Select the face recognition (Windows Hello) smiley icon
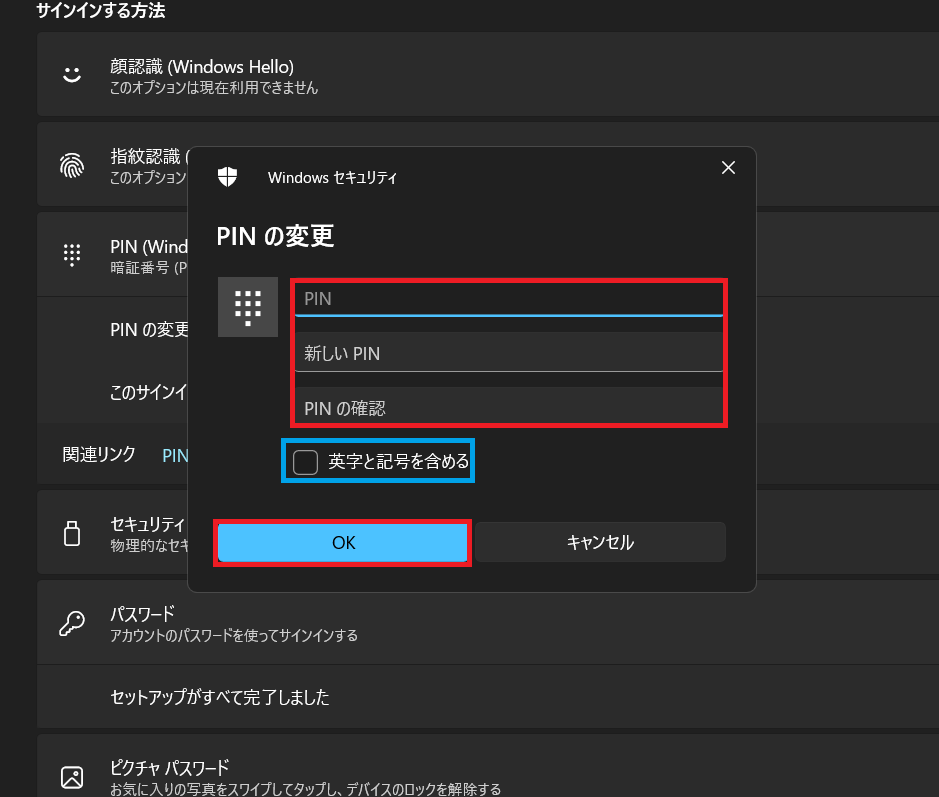939x797 pixels. 71,74
